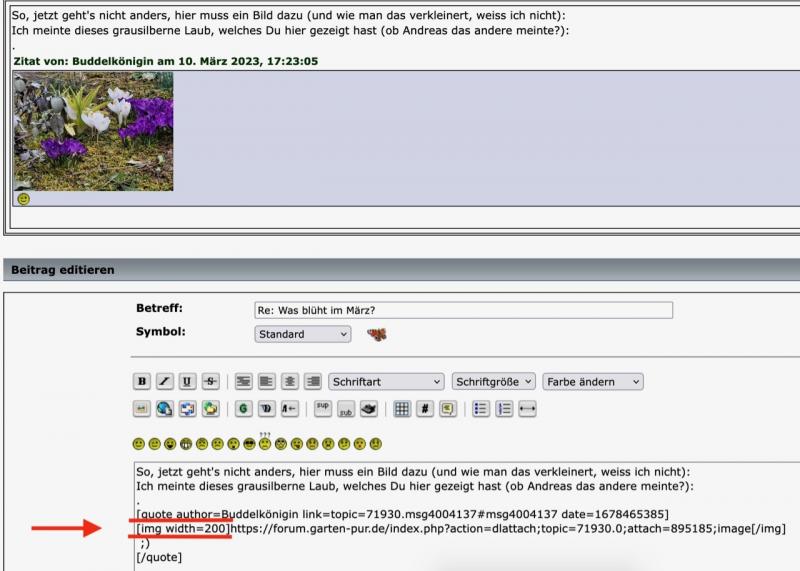Toggle bold formatting button

tap(142, 381)
